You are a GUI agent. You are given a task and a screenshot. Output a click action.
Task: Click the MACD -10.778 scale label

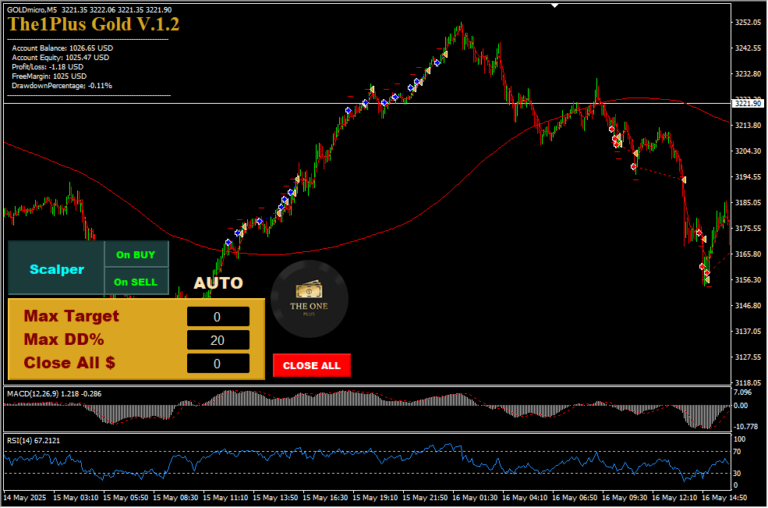746,427
